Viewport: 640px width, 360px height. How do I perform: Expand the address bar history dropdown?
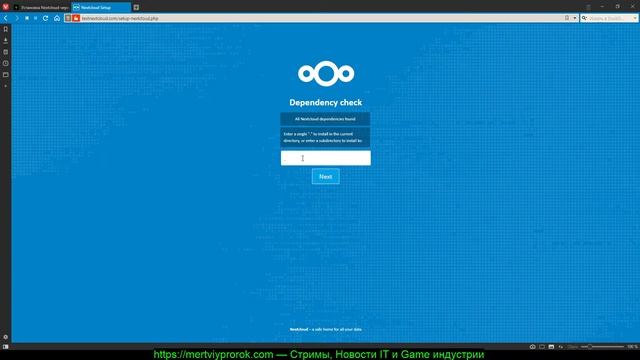[x=575, y=18]
